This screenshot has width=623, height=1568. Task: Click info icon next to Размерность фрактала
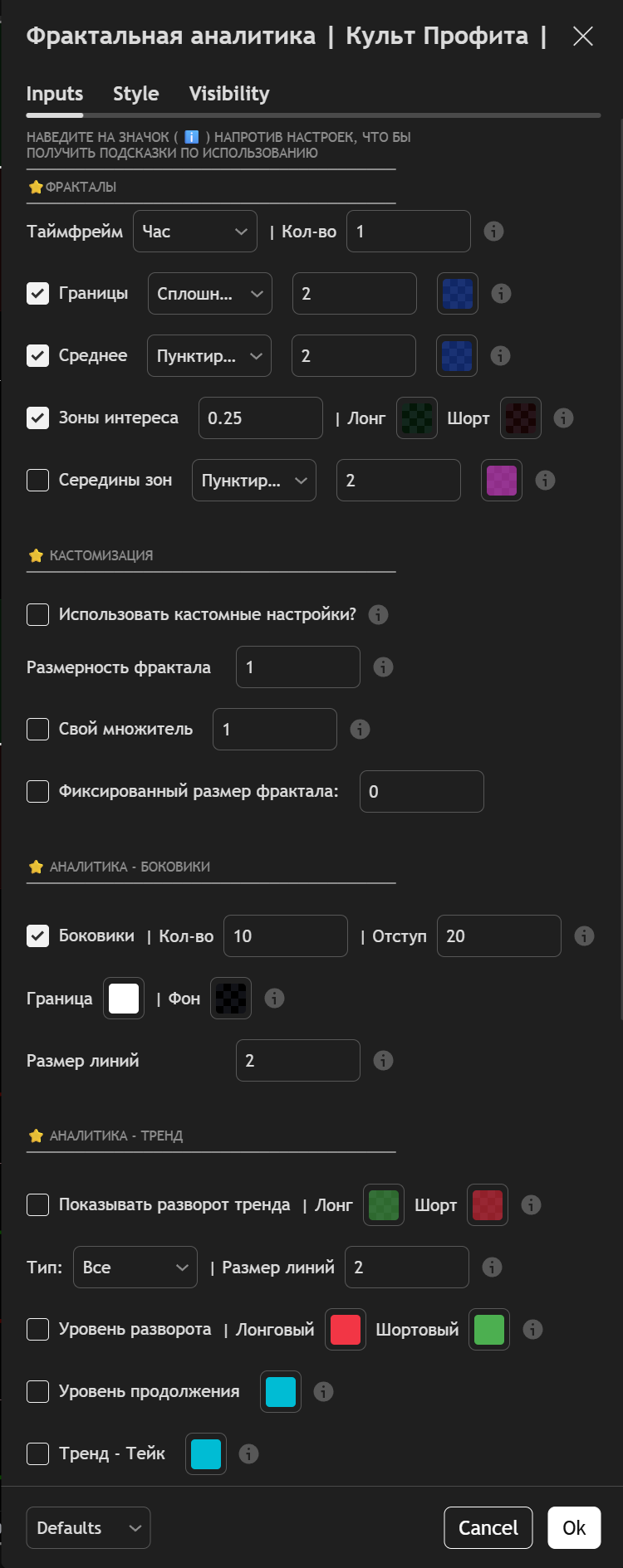(383, 667)
